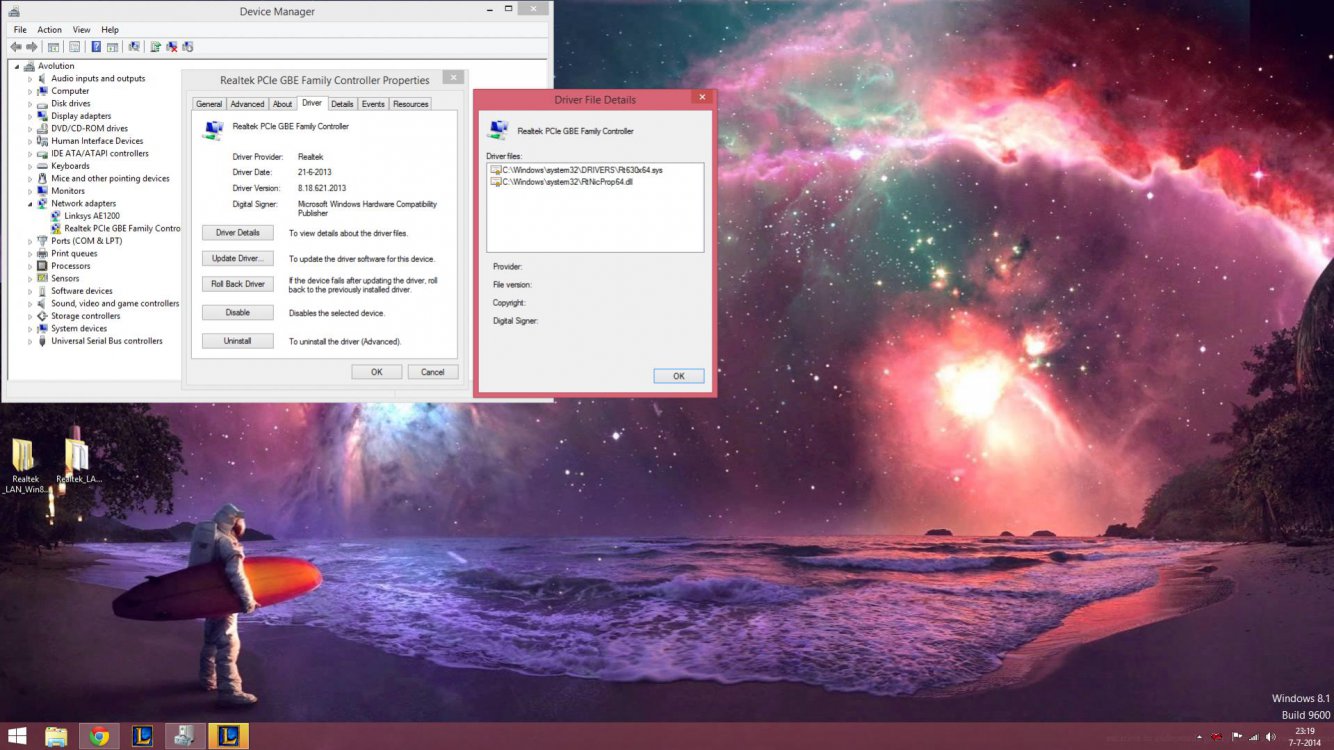This screenshot has height=750, width=1334.
Task: Switch to the Events tab
Action: tap(373, 104)
